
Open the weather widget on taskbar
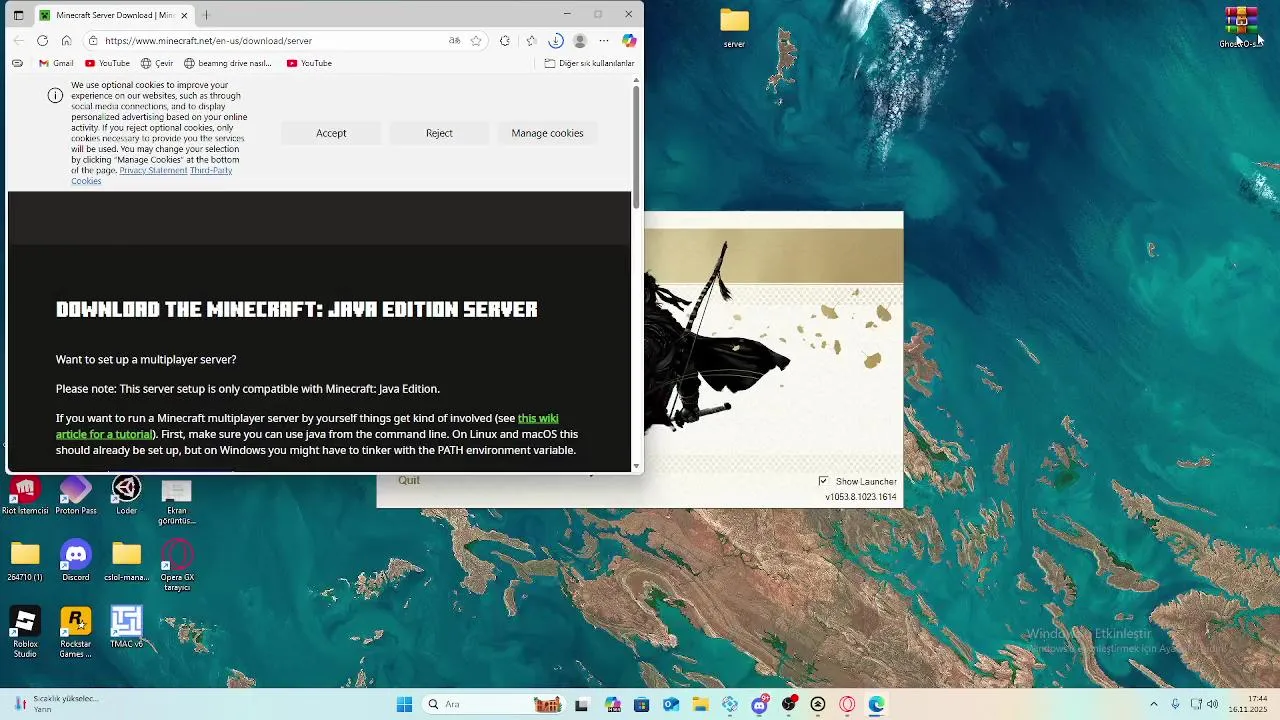click(55, 704)
